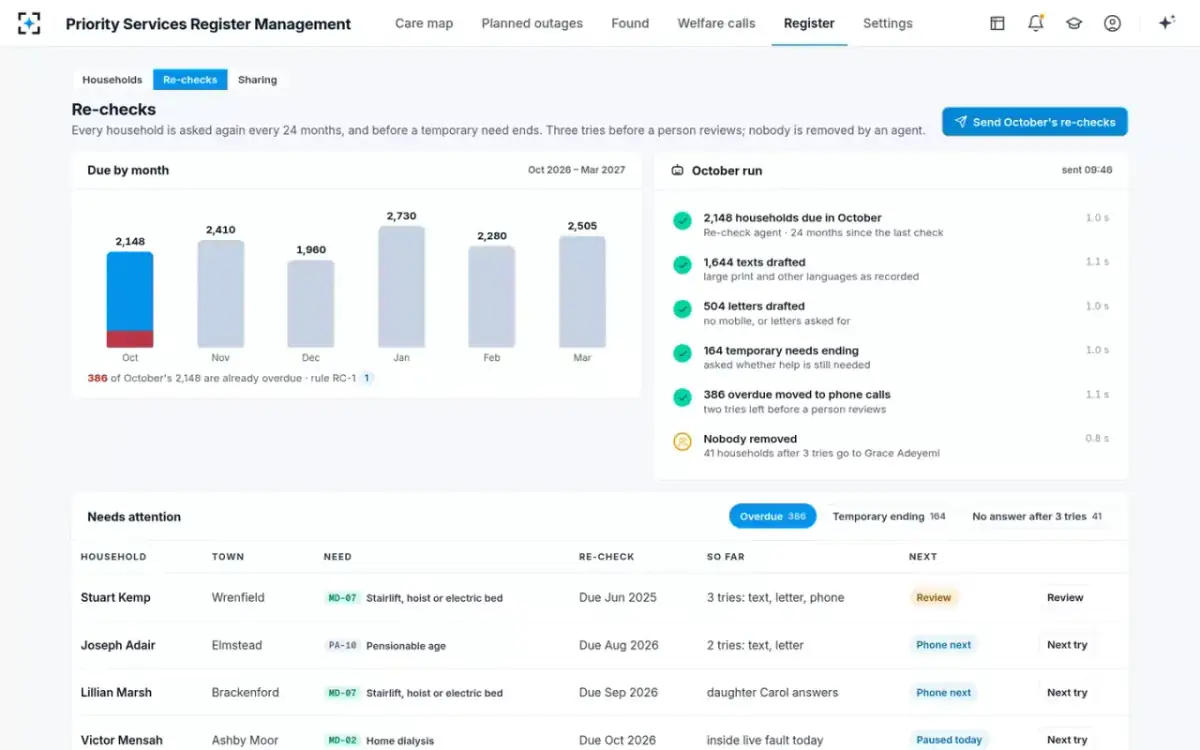Click Phone next pill for Joseph Adair
Screen dimensions: 1200x750
(x=944, y=645)
